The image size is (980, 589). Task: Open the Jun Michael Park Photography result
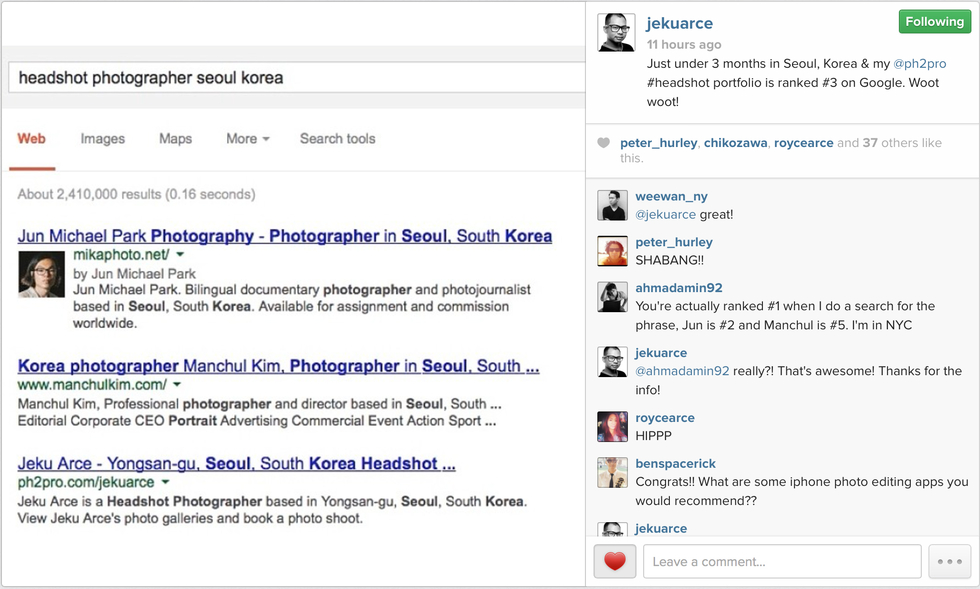[285, 237]
